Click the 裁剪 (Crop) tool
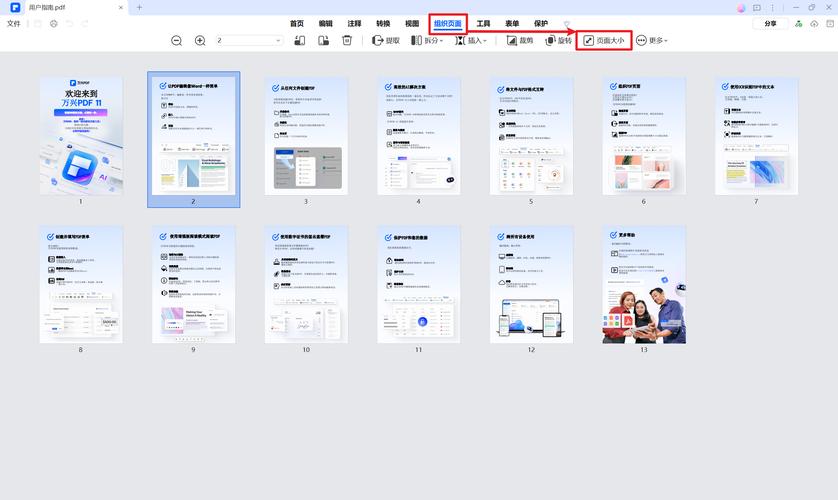Screen dimensions: 838x500 [x=520, y=41]
